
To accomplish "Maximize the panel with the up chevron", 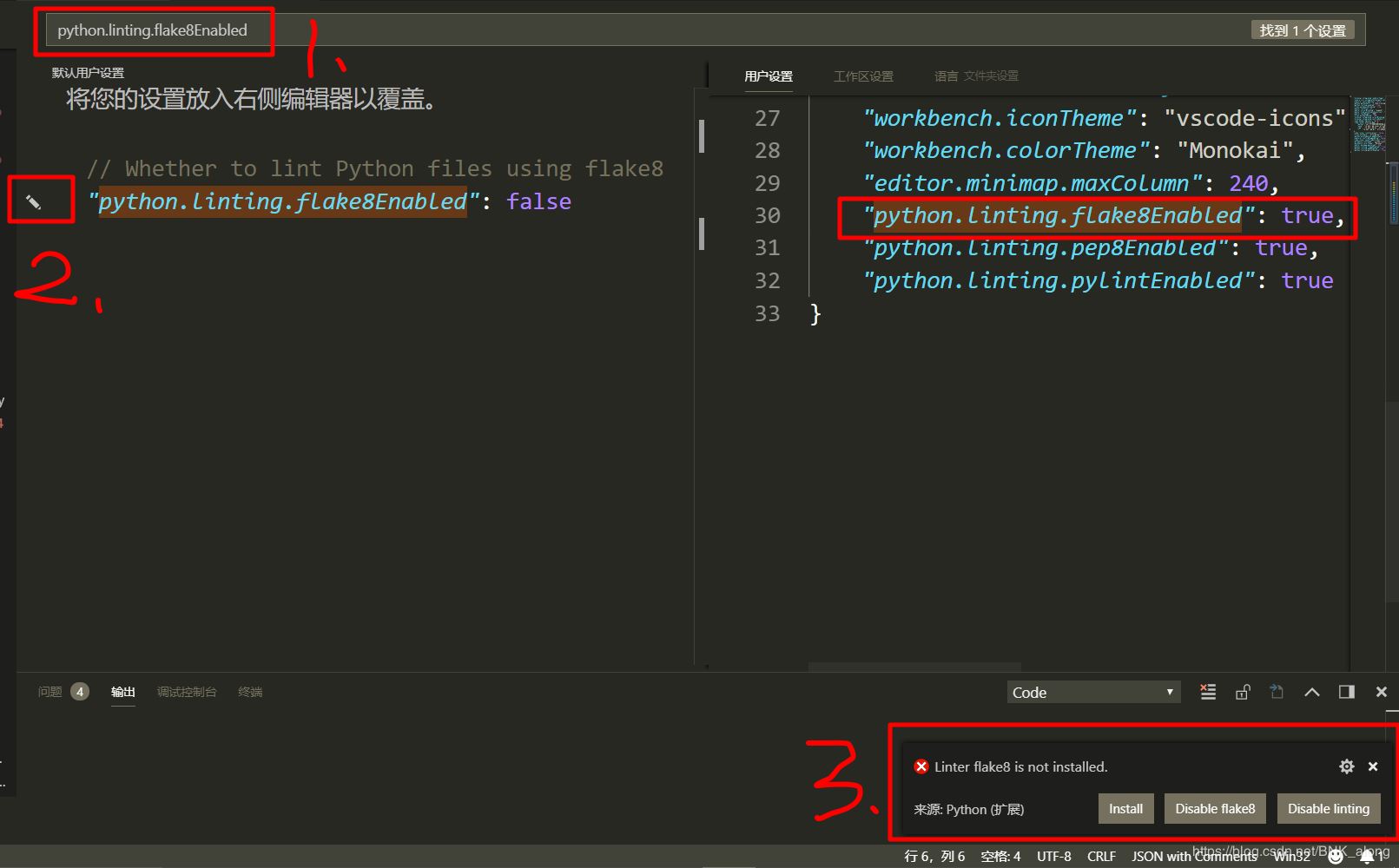I will (1312, 692).
